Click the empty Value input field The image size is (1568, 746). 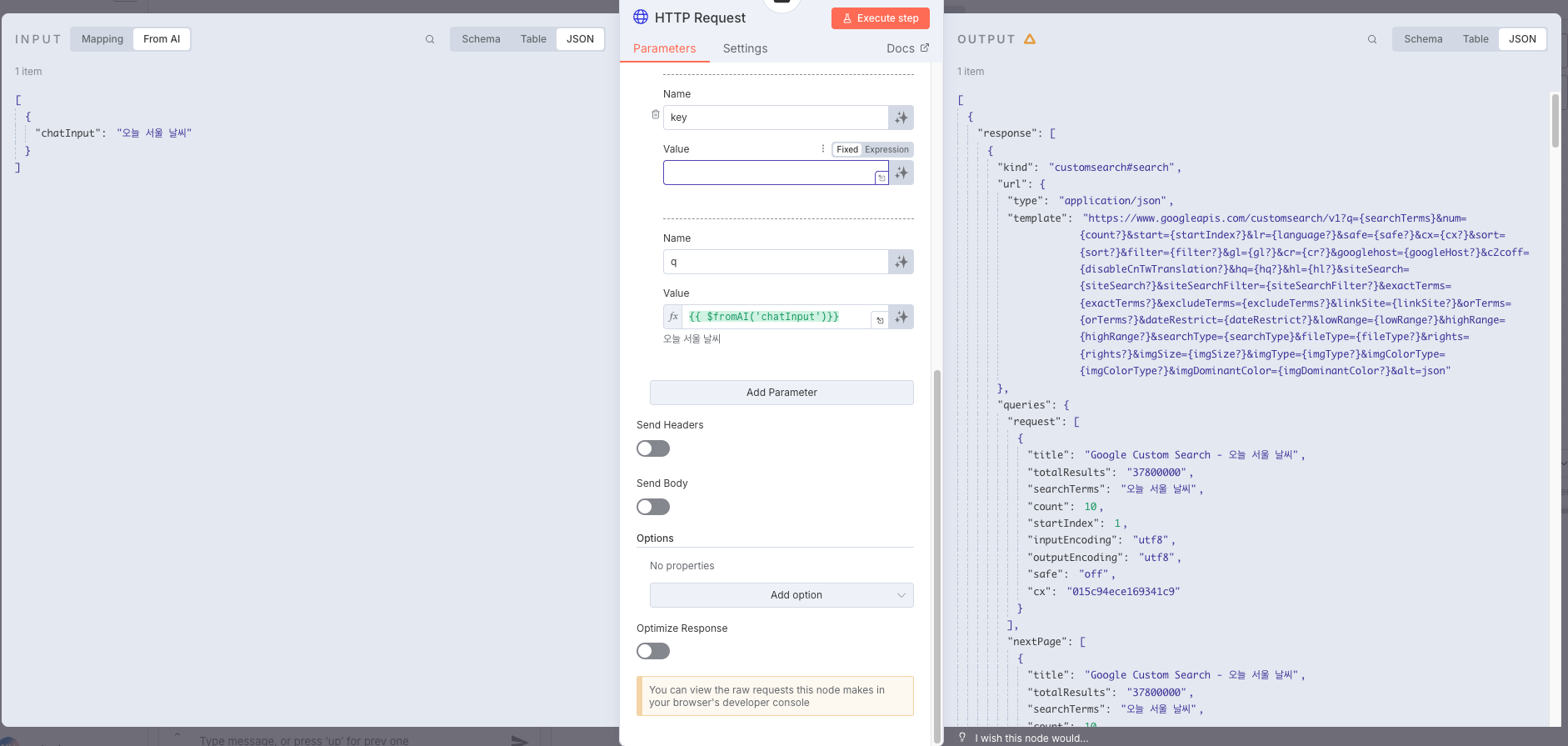[x=768, y=173]
